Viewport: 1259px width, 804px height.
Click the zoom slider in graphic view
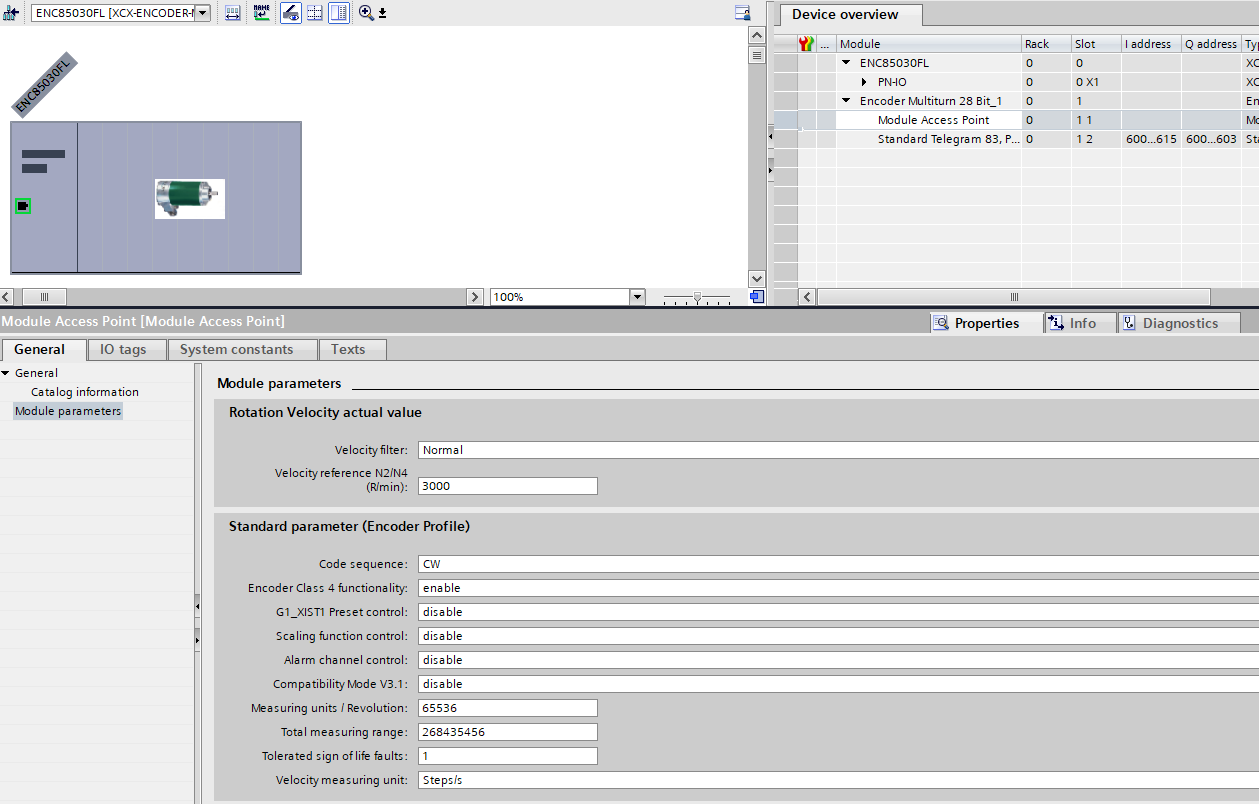pyautogui.click(x=697, y=297)
